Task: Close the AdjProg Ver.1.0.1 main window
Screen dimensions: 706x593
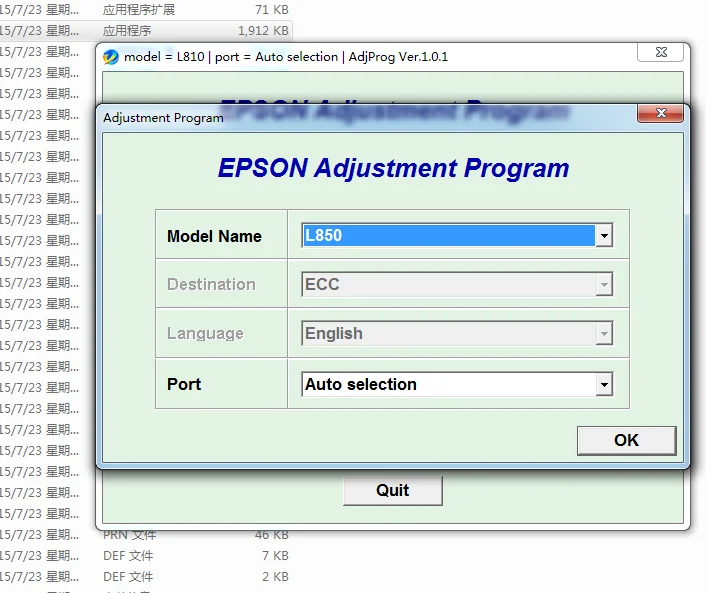Action: pos(661,52)
